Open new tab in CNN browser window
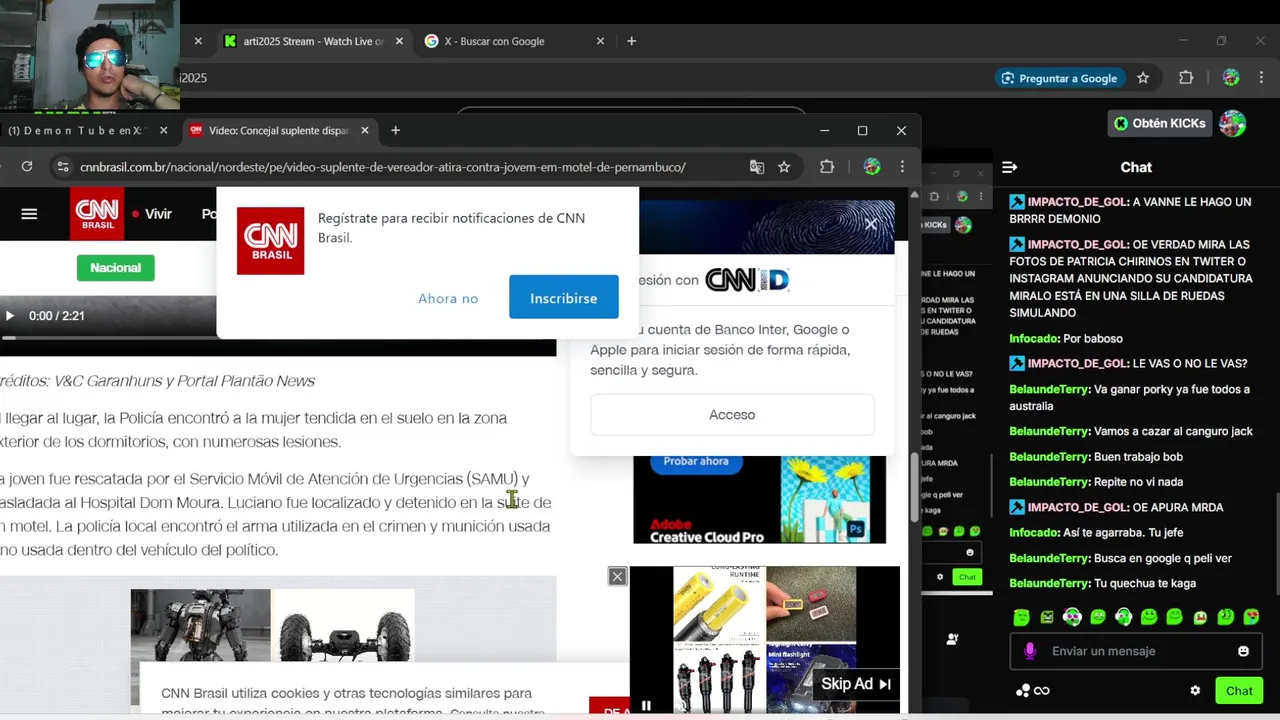This screenshot has width=1280, height=720. (396, 131)
